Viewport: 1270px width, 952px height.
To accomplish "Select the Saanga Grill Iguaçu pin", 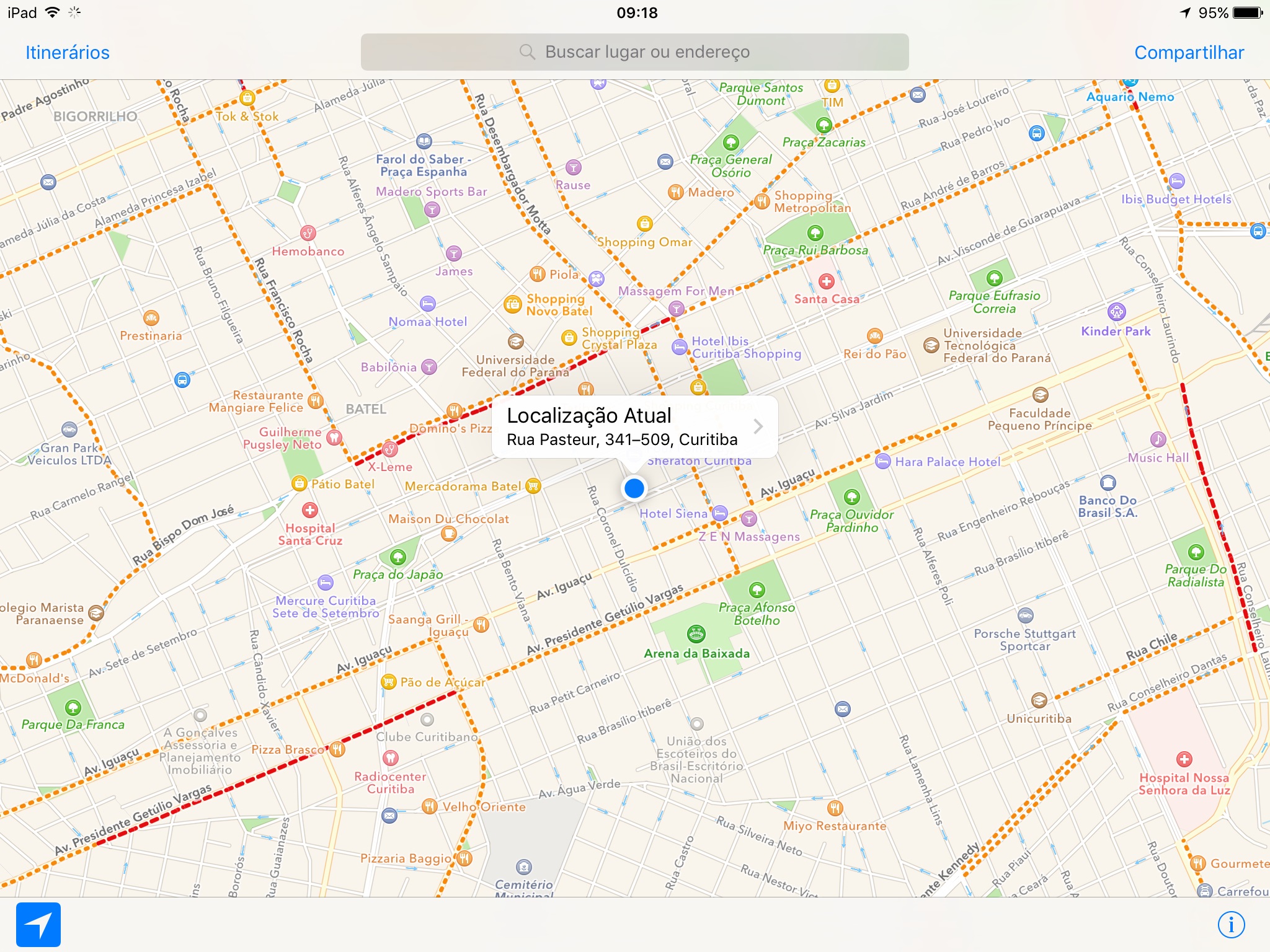I will pyautogui.click(x=481, y=625).
